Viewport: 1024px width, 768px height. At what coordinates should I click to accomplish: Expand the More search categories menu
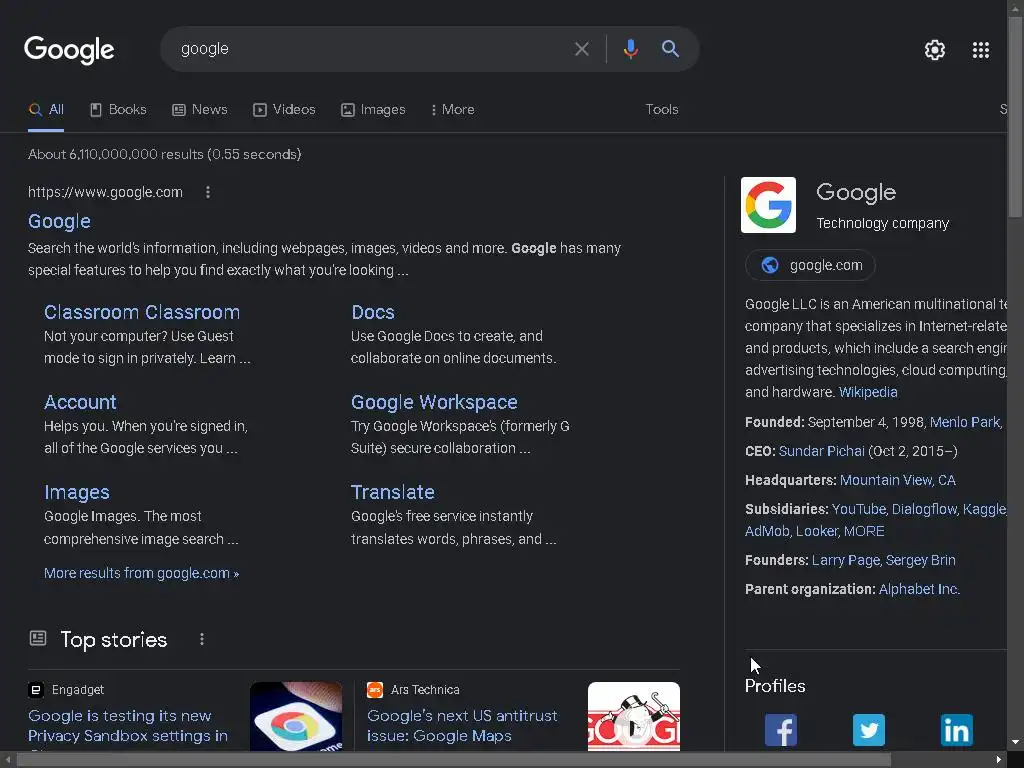[453, 110]
